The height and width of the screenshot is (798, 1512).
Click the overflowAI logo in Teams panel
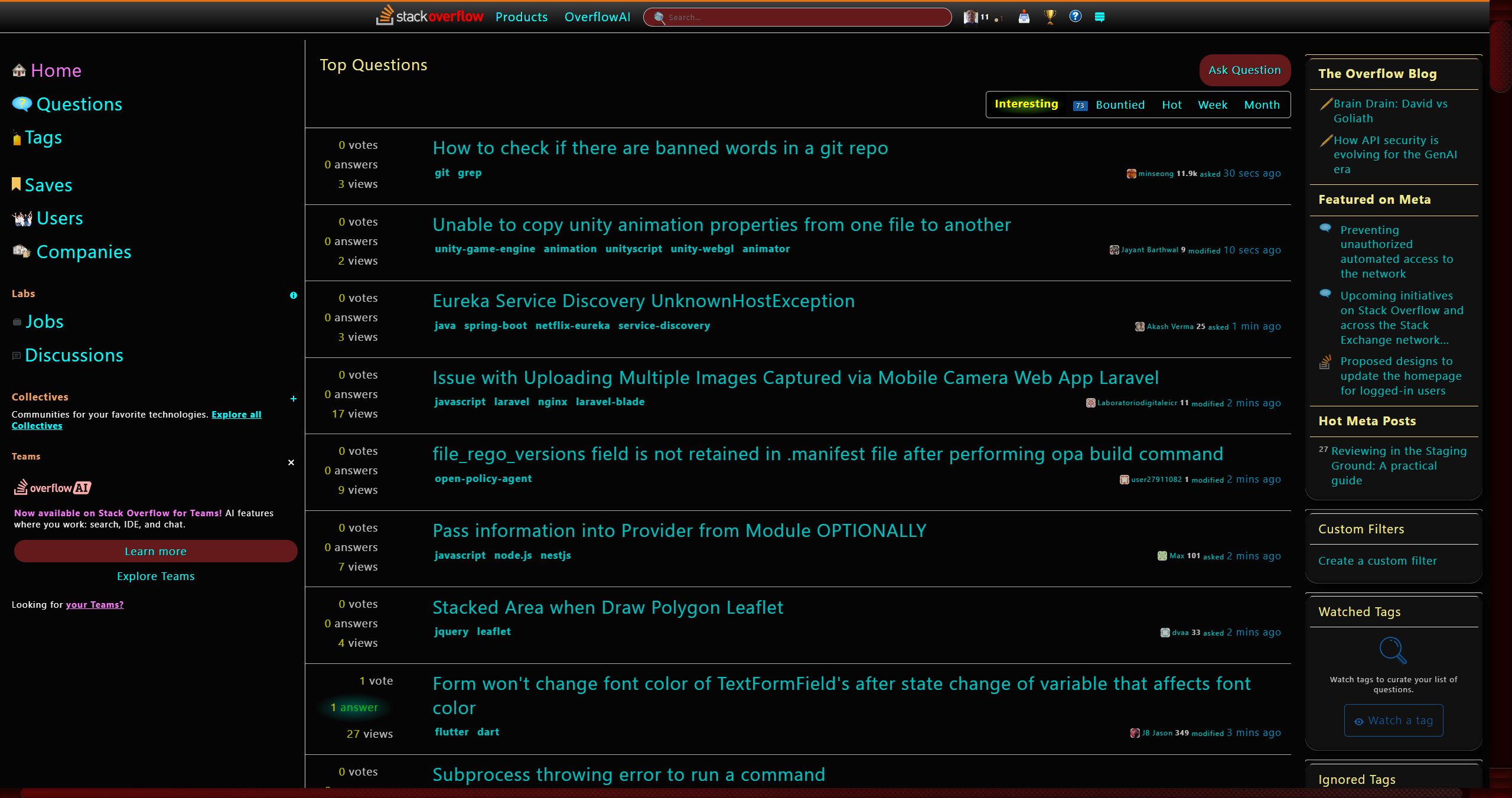(53, 487)
